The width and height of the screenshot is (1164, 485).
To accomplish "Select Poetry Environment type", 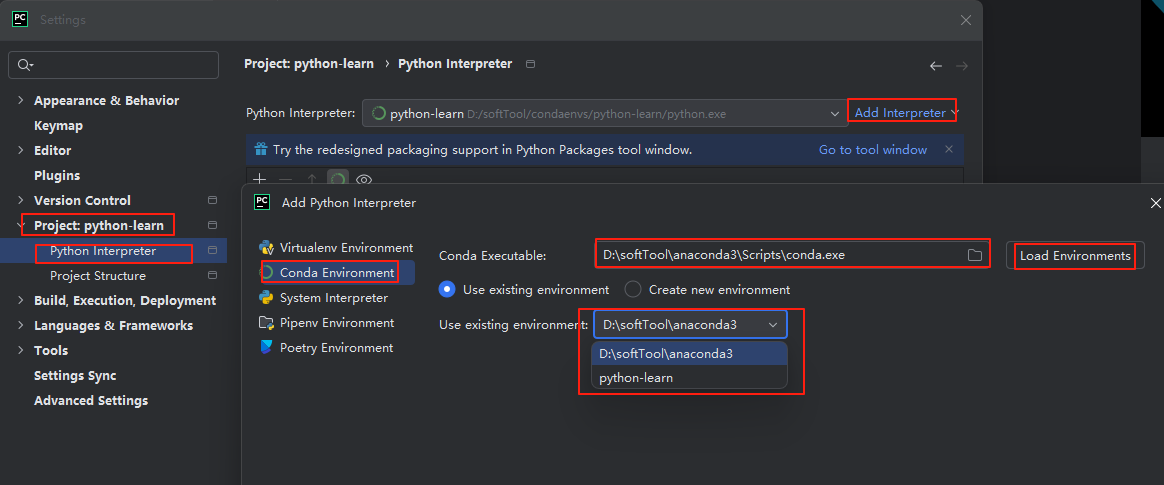I will (336, 348).
